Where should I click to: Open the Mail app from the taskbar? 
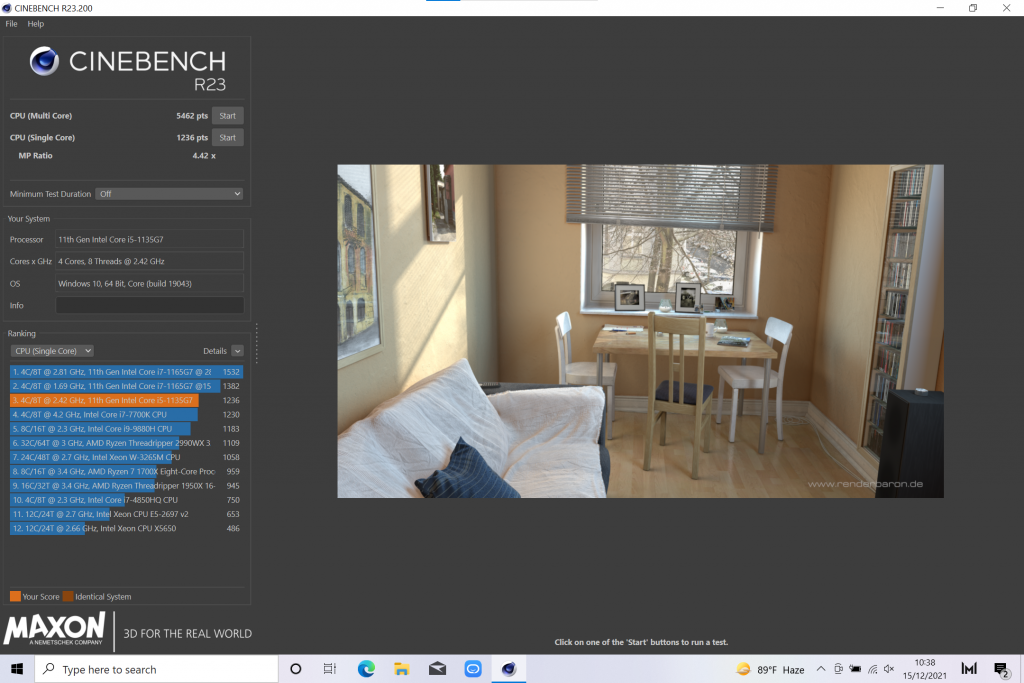click(x=437, y=669)
